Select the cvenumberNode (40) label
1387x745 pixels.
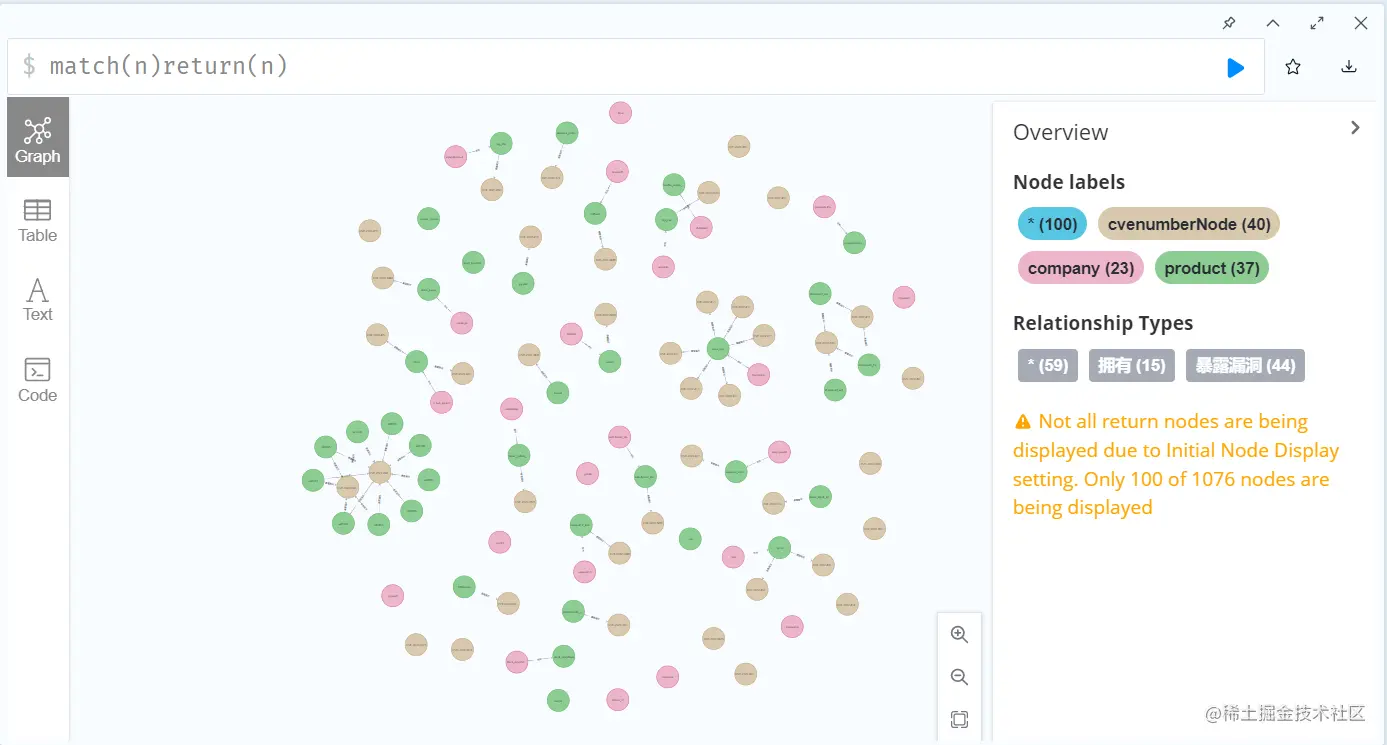pos(1189,224)
